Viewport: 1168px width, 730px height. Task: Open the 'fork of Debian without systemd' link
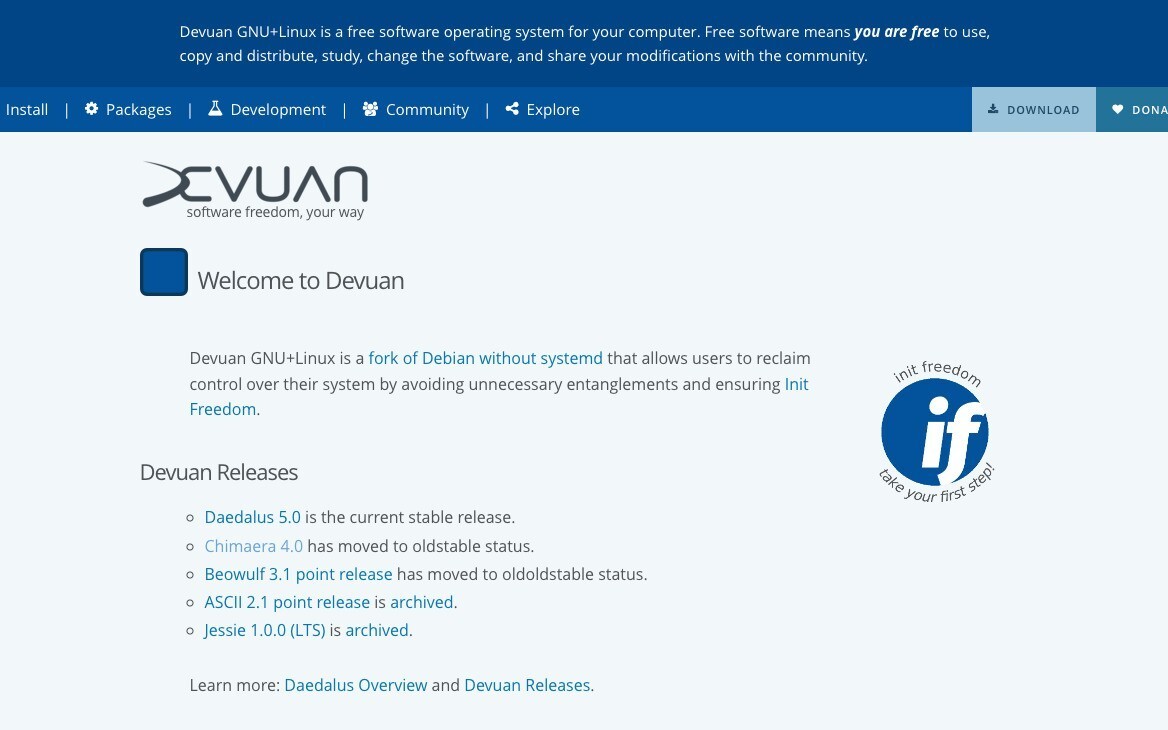485,358
